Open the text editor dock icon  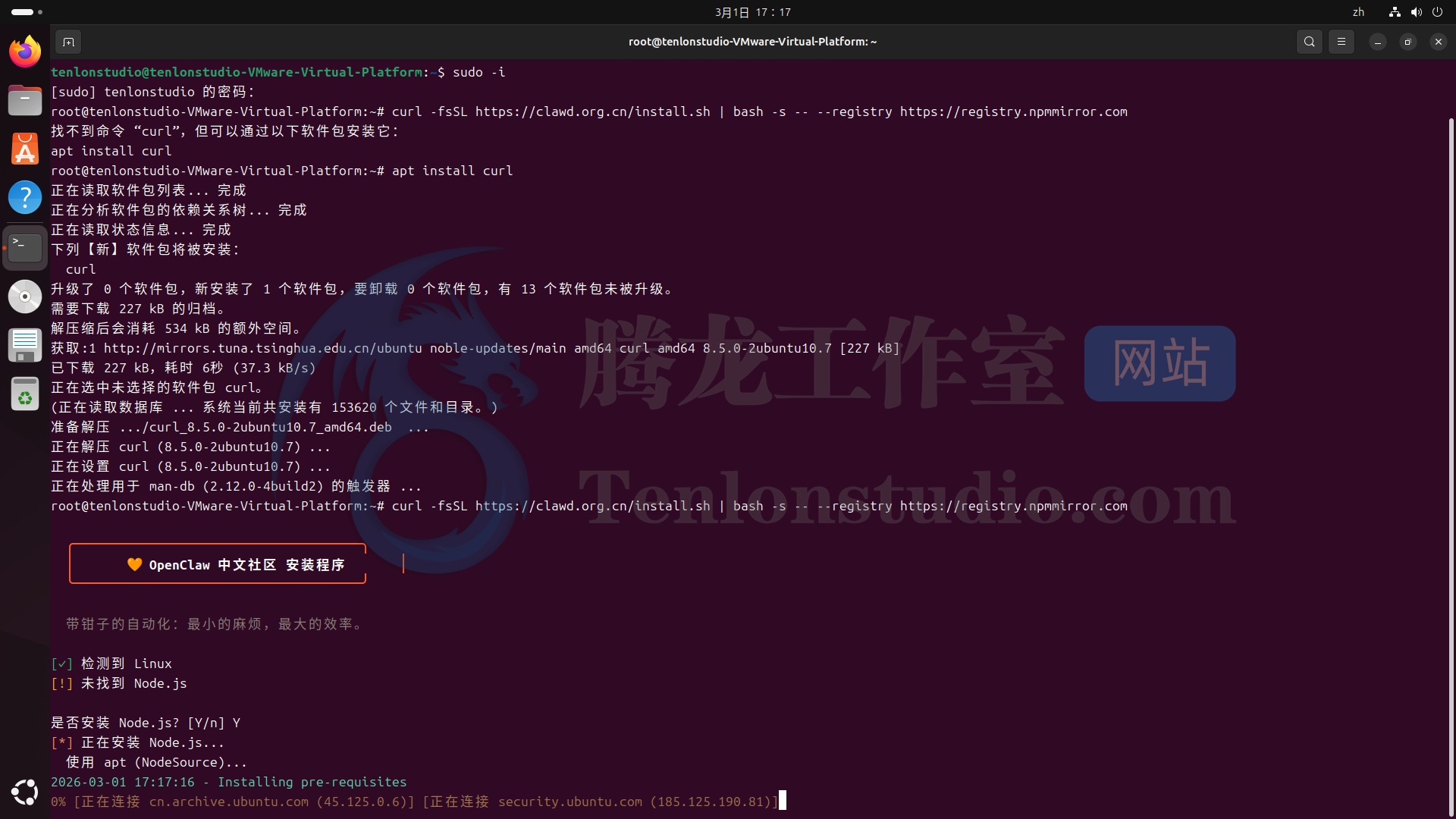point(25,345)
